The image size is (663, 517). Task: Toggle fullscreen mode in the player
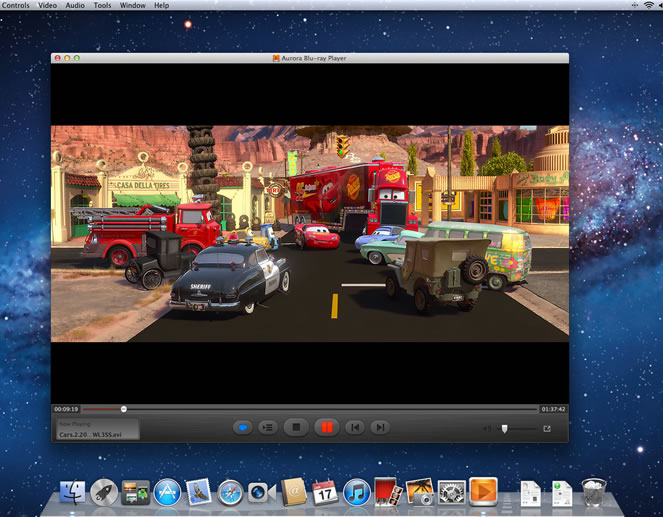click(x=547, y=428)
